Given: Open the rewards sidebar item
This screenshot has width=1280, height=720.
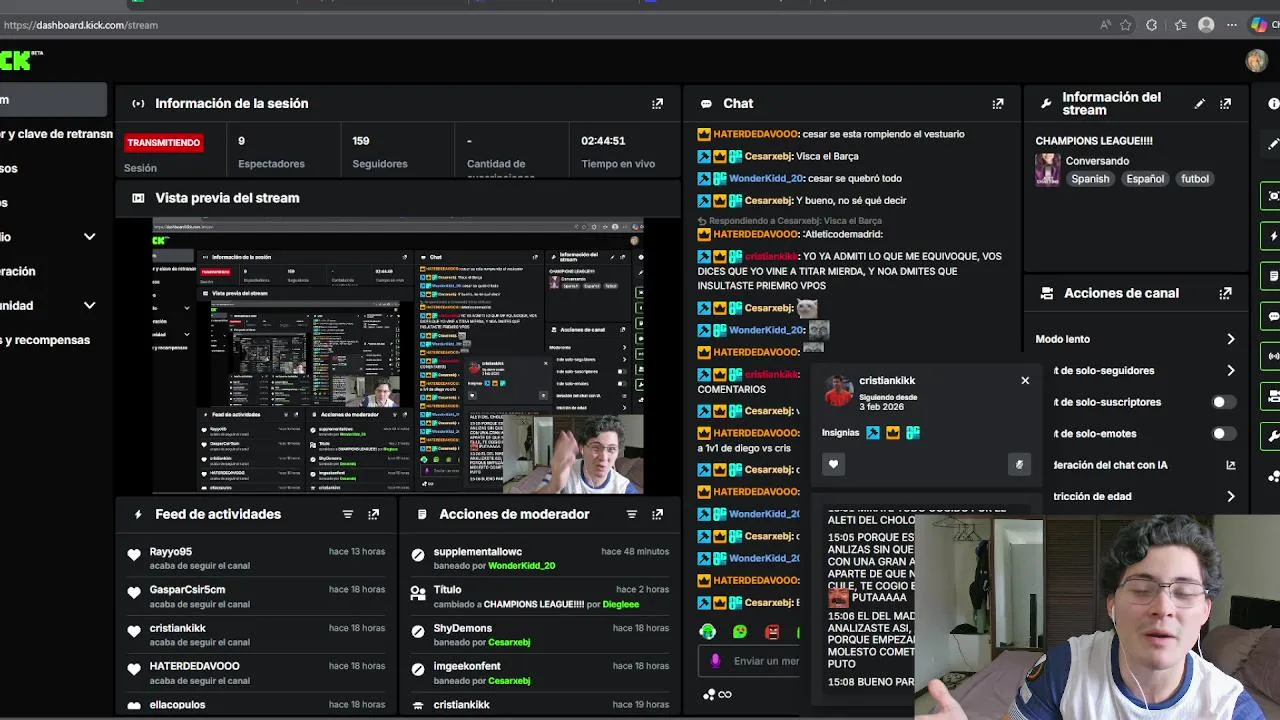Looking at the screenshot, I should coord(45,340).
